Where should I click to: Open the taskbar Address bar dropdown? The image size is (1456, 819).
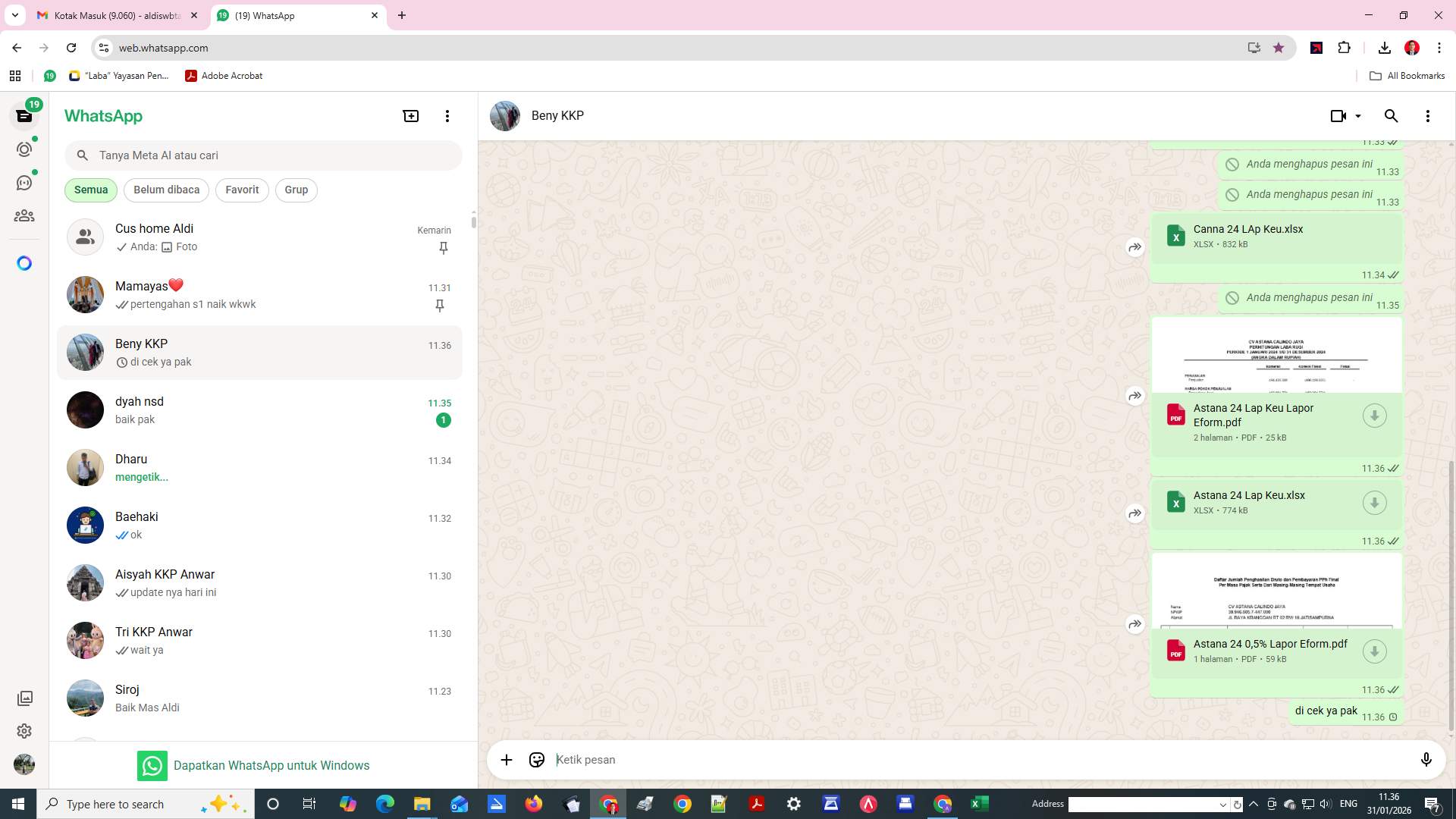click(x=1223, y=804)
